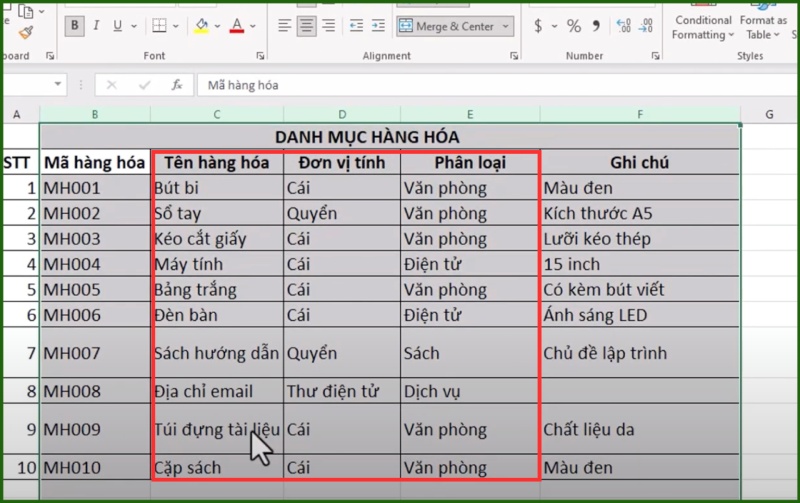Select column B header
This screenshot has width=800, height=503.
95,115
